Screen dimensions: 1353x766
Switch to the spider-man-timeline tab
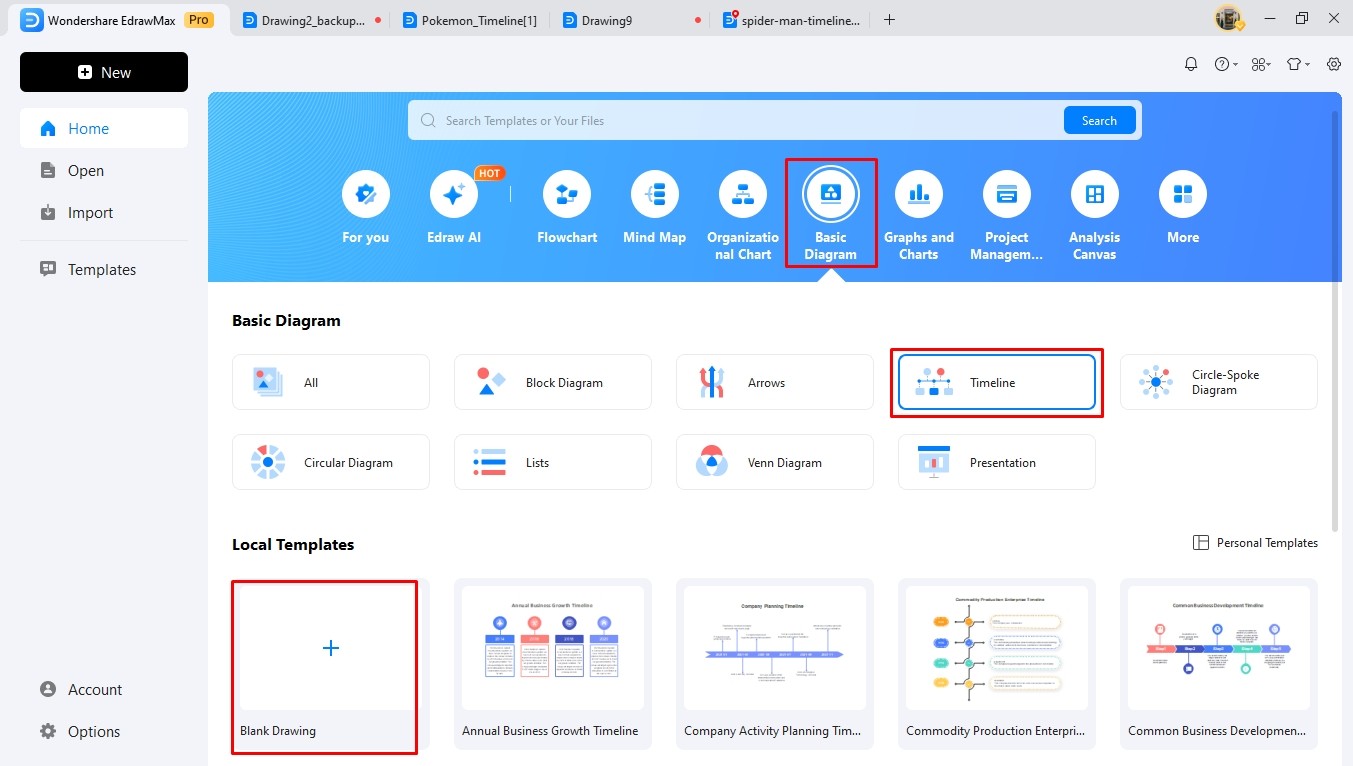click(x=790, y=20)
